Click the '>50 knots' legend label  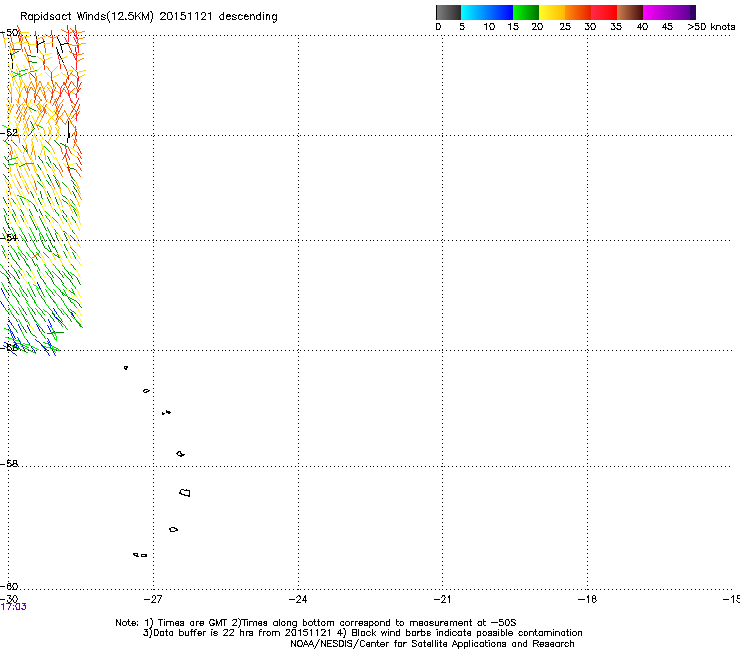click(711, 27)
